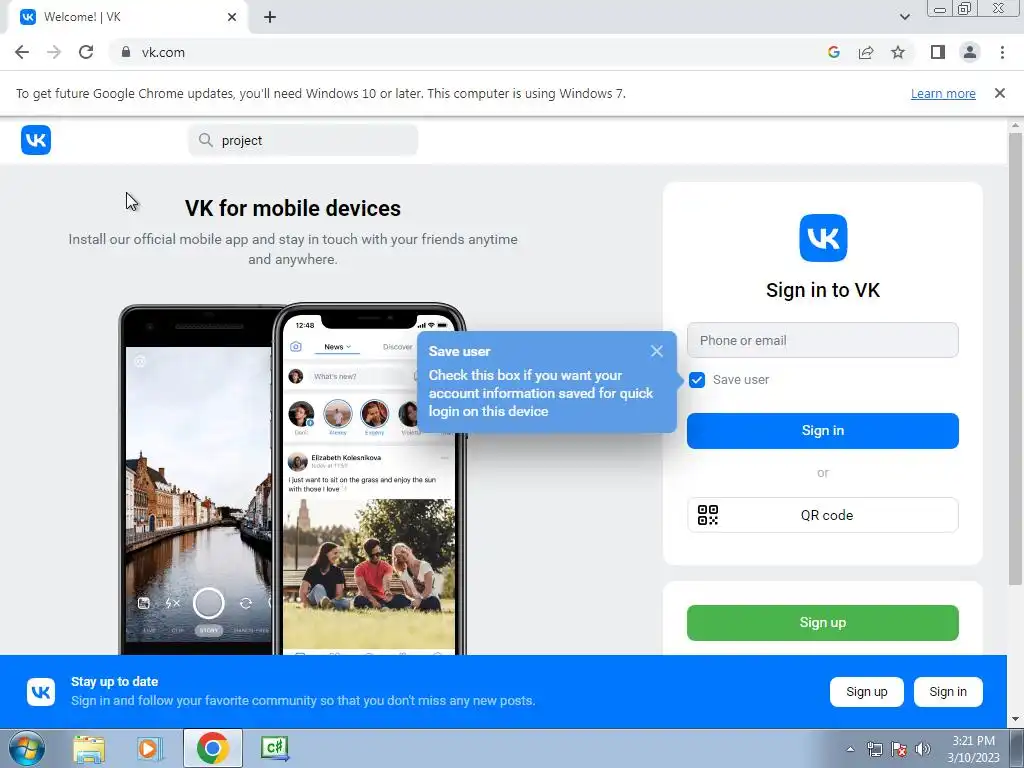Click the share page icon
Image resolution: width=1024 pixels, height=768 pixels.
click(x=866, y=52)
